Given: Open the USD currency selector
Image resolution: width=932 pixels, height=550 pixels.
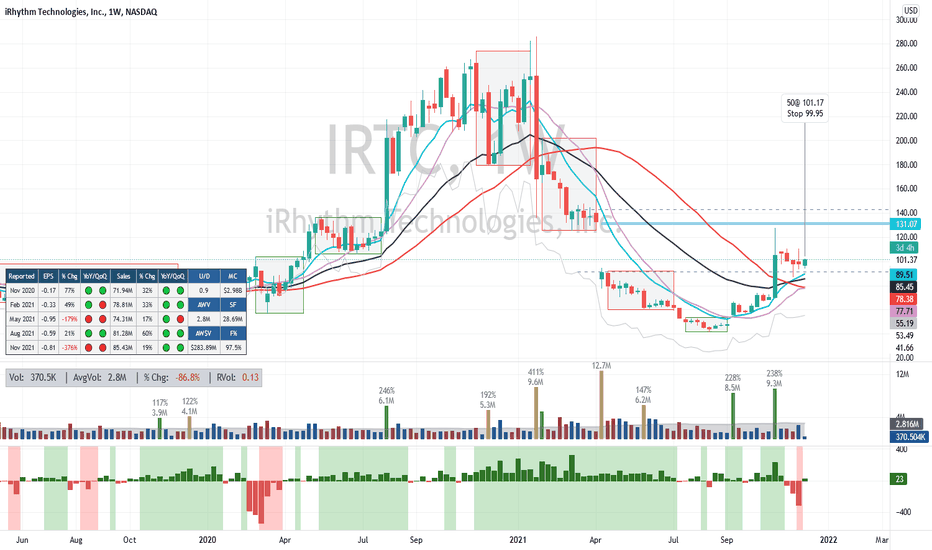Looking at the screenshot, I should [911, 10].
